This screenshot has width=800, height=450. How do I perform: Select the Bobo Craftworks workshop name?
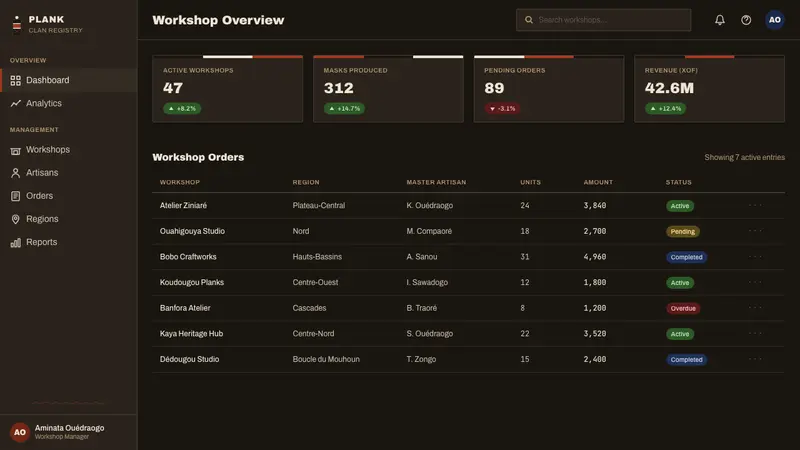pos(188,257)
